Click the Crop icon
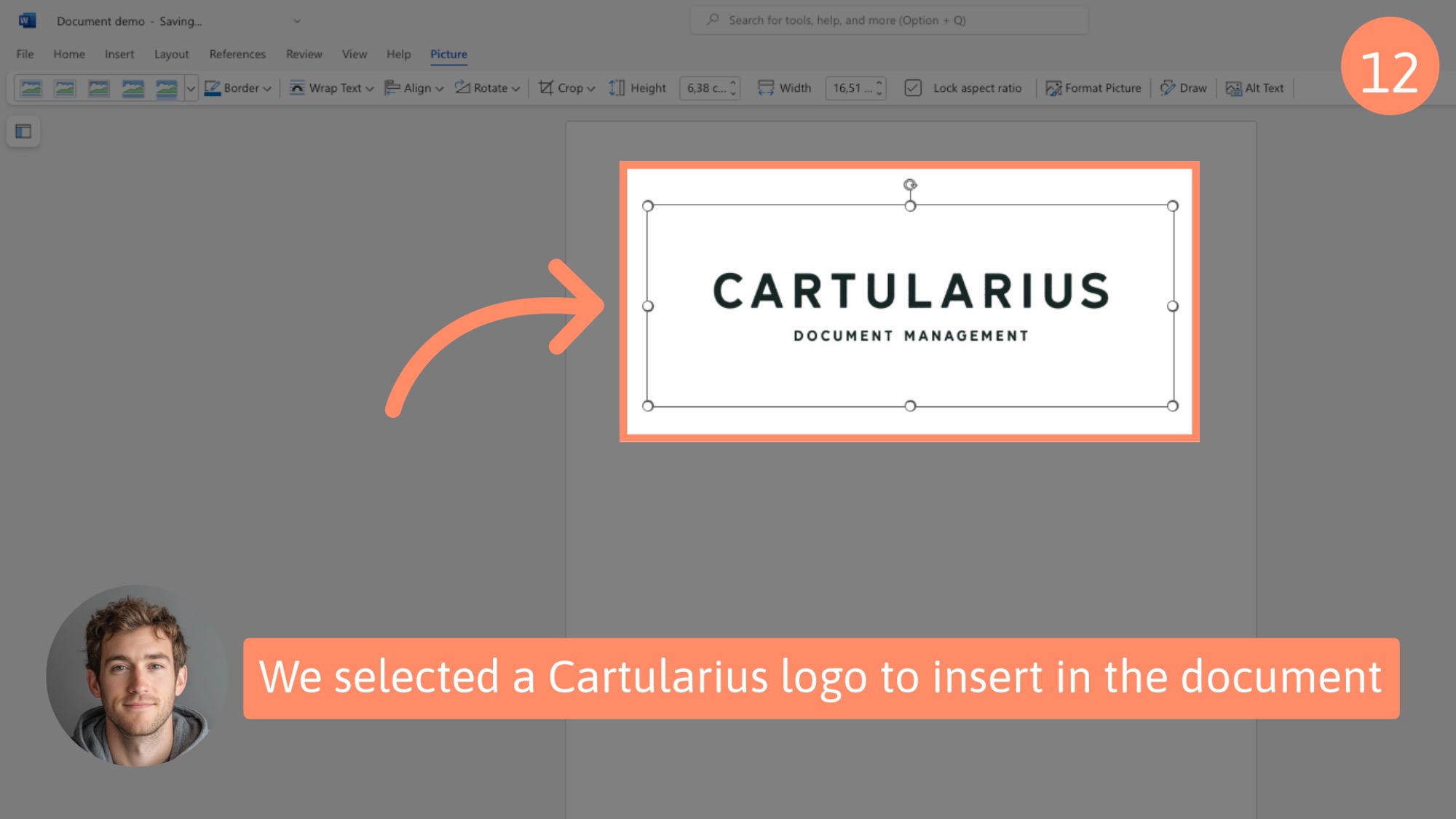This screenshot has height=819, width=1456. coord(546,88)
